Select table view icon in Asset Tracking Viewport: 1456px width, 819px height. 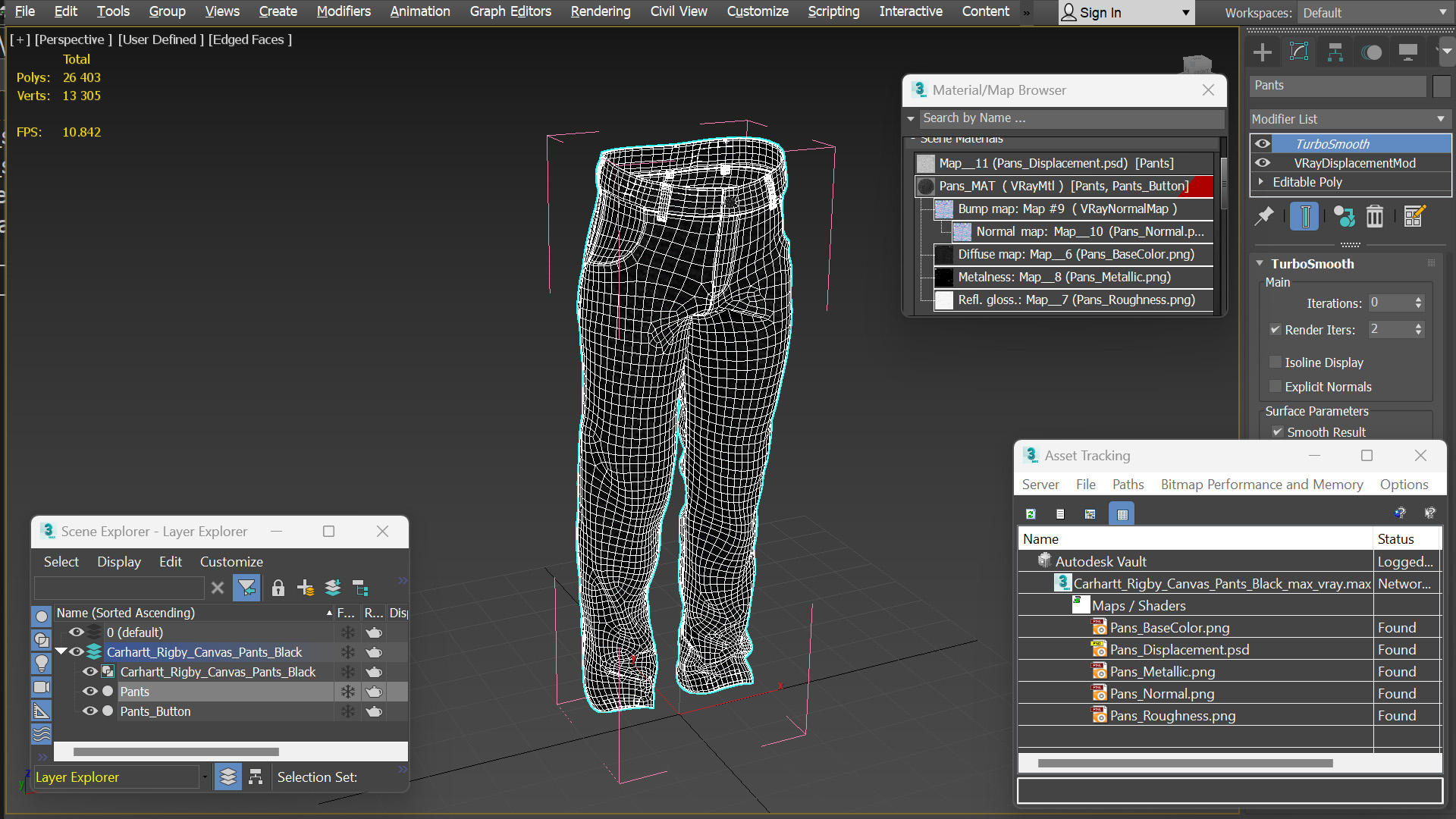click(x=1122, y=514)
